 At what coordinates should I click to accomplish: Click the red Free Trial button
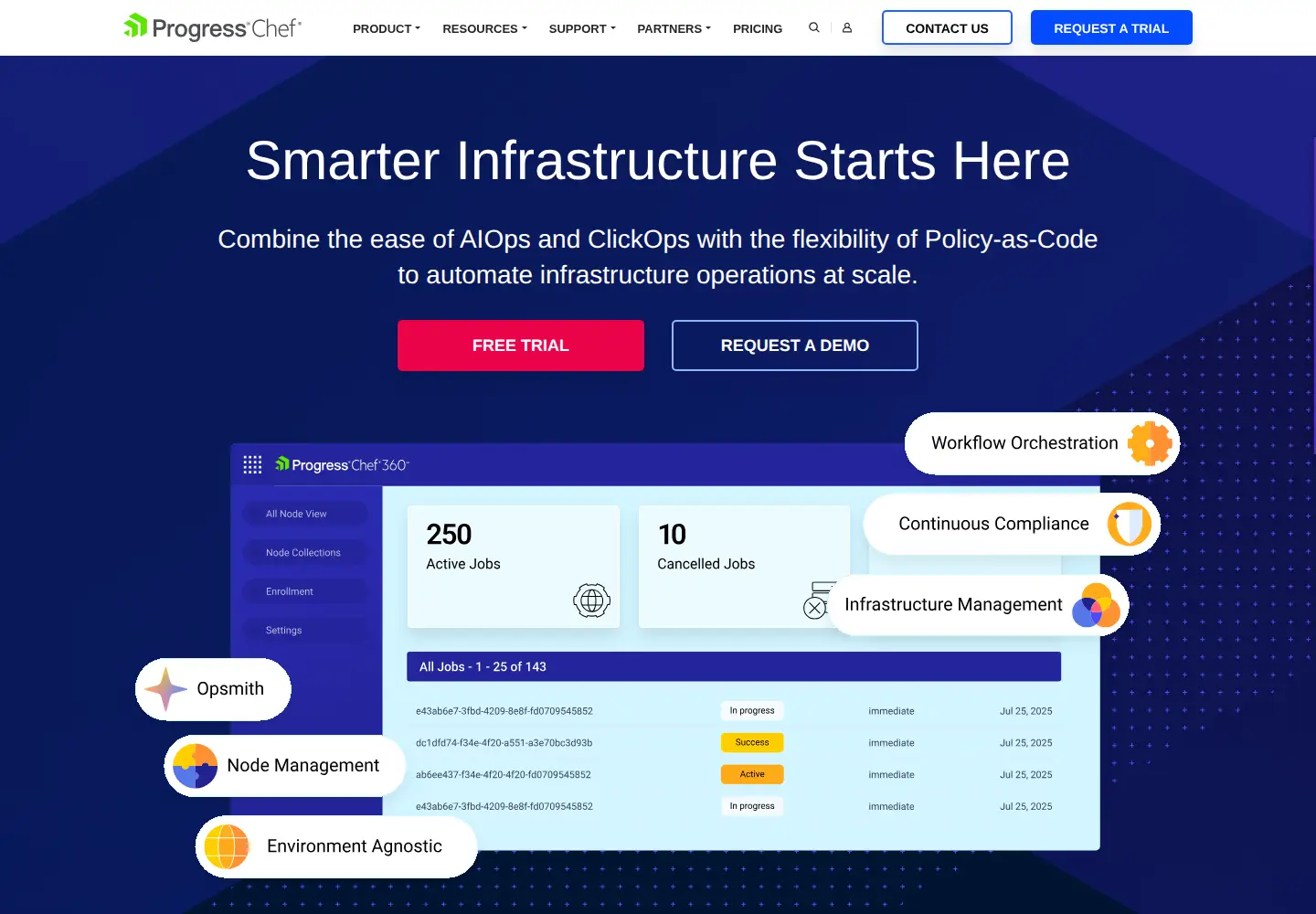(x=521, y=345)
